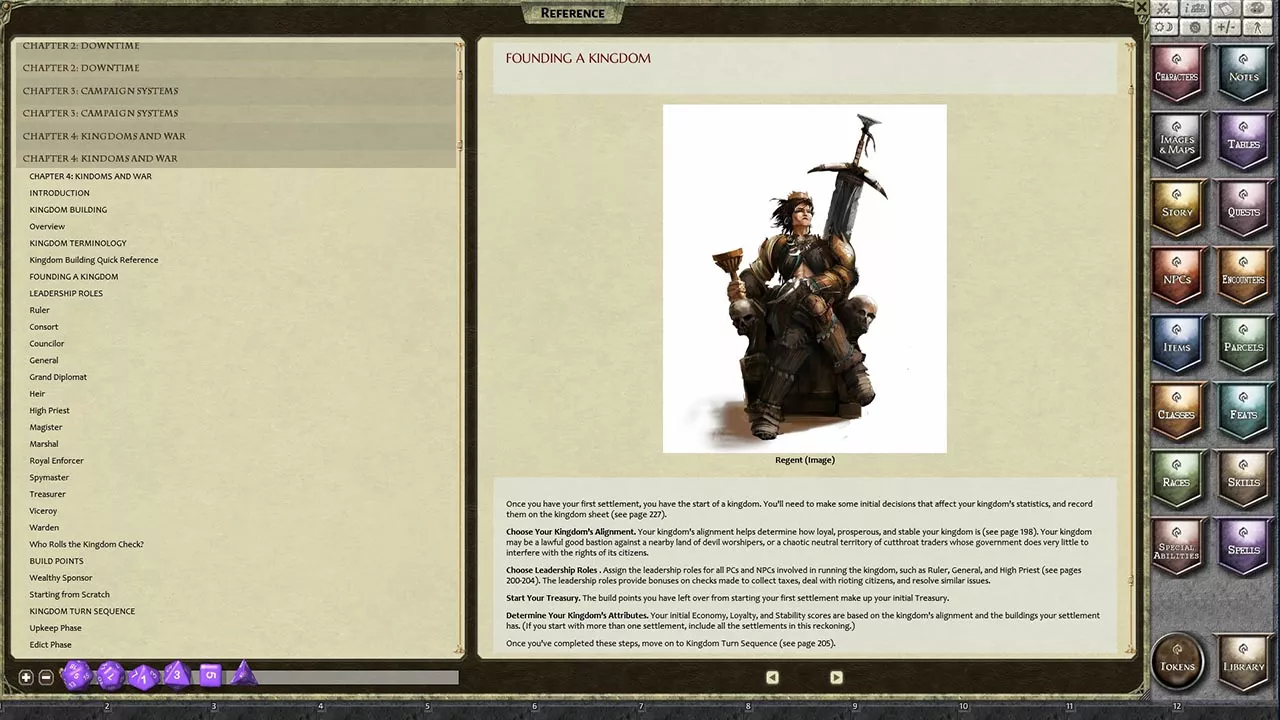Image resolution: width=1280 pixels, height=720 pixels.
Task: Open Kingdom Terminology entry
Action: 78,243
